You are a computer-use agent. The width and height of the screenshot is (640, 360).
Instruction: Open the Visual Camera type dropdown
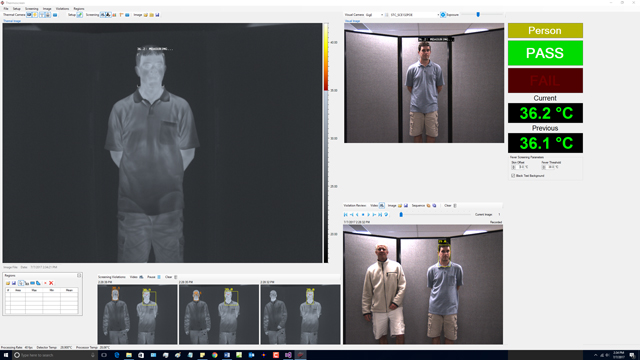[x=374, y=15]
